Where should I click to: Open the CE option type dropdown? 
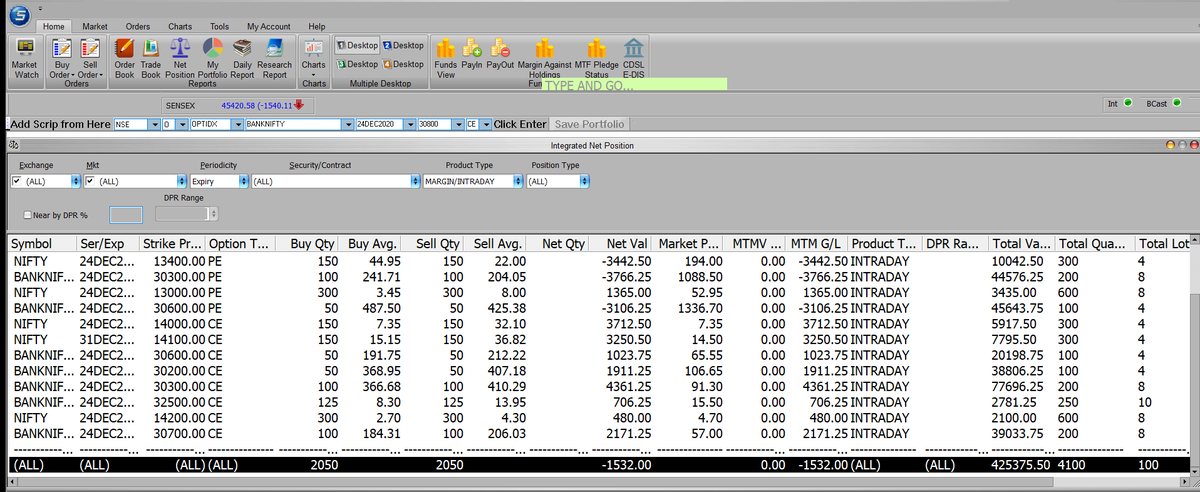click(485, 124)
